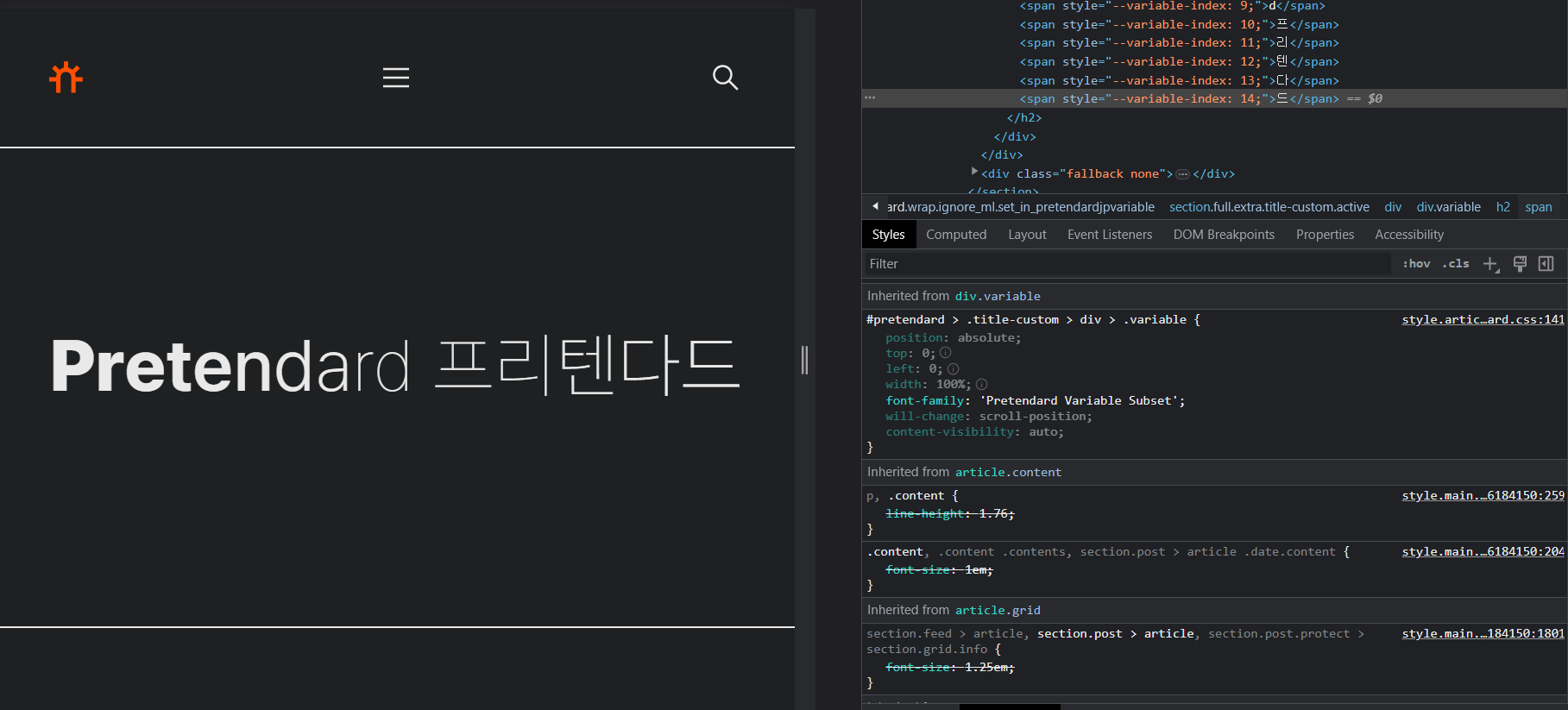Click the new style rule plus icon
Viewport: 1568px width, 710px height.
[x=1490, y=264]
